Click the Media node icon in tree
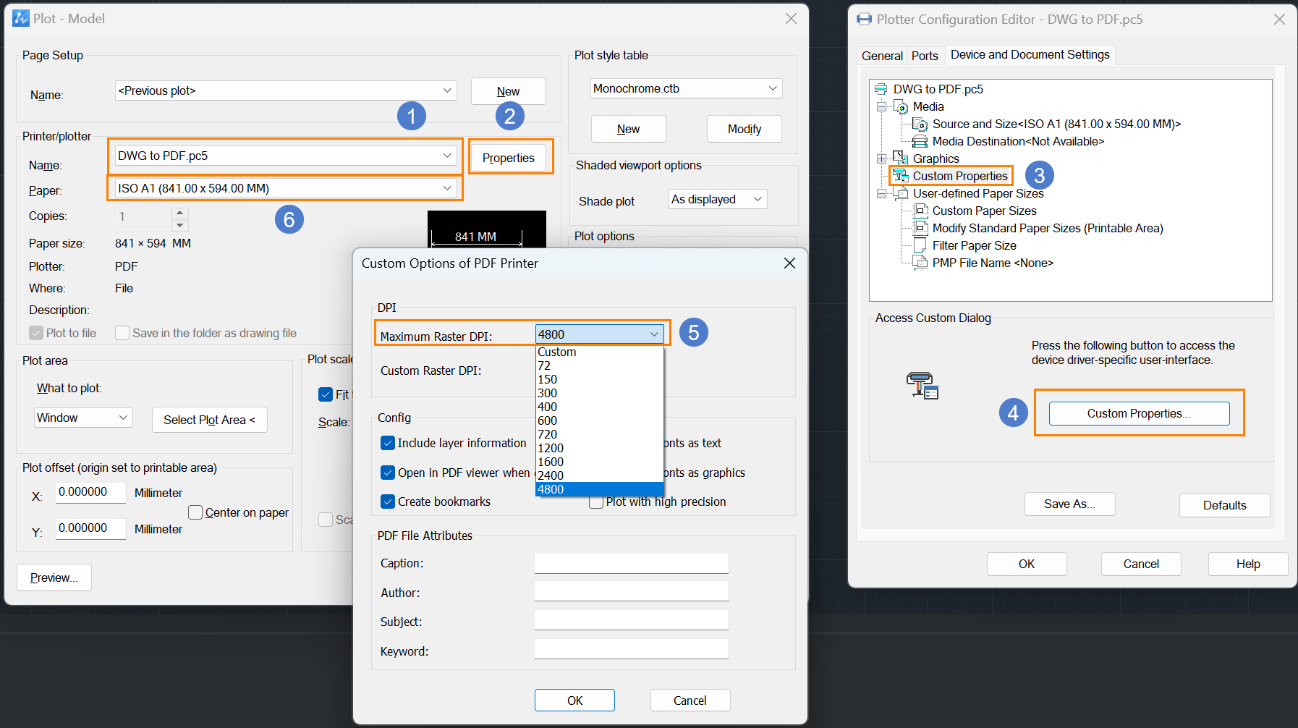This screenshot has height=728, width=1298. [x=901, y=107]
